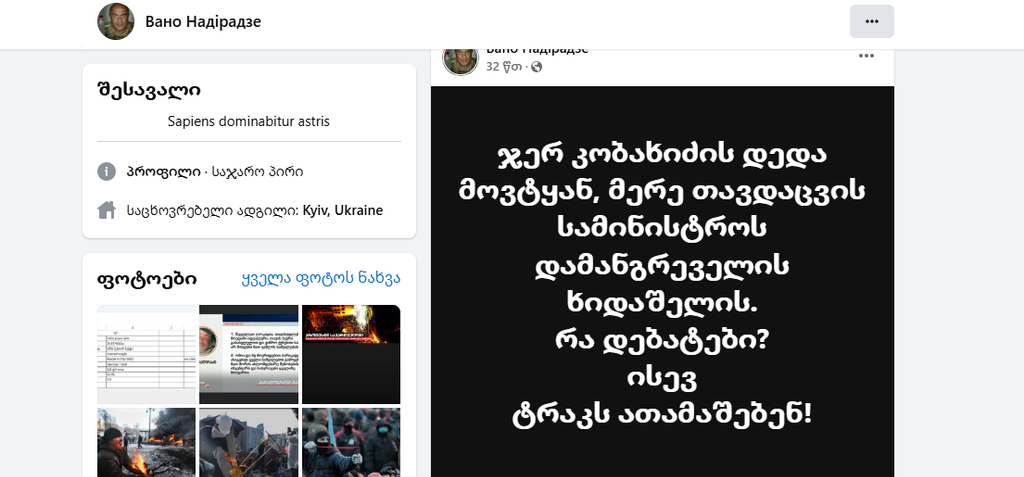Open the spreadsheet table photo thumbnail

(146, 354)
